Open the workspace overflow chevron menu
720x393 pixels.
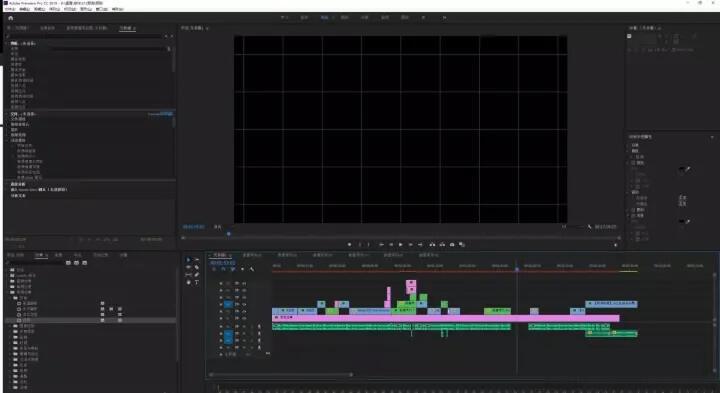click(x=444, y=17)
